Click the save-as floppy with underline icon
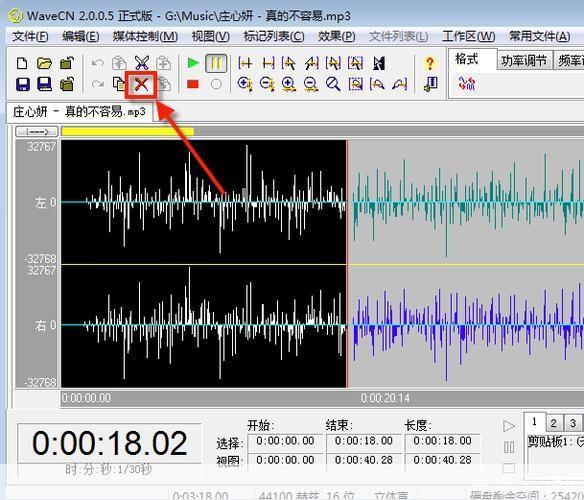Image resolution: width=584 pixels, height=500 pixels. 44,84
